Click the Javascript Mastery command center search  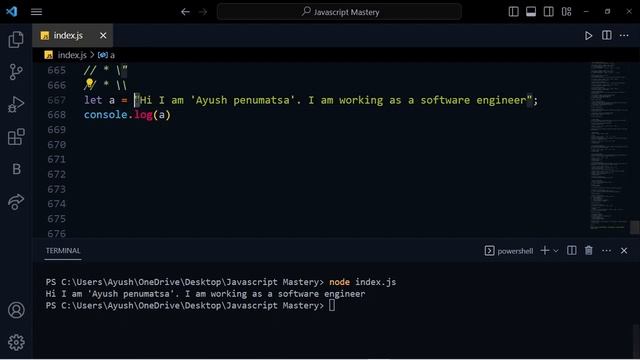pyautogui.click(x=339, y=12)
